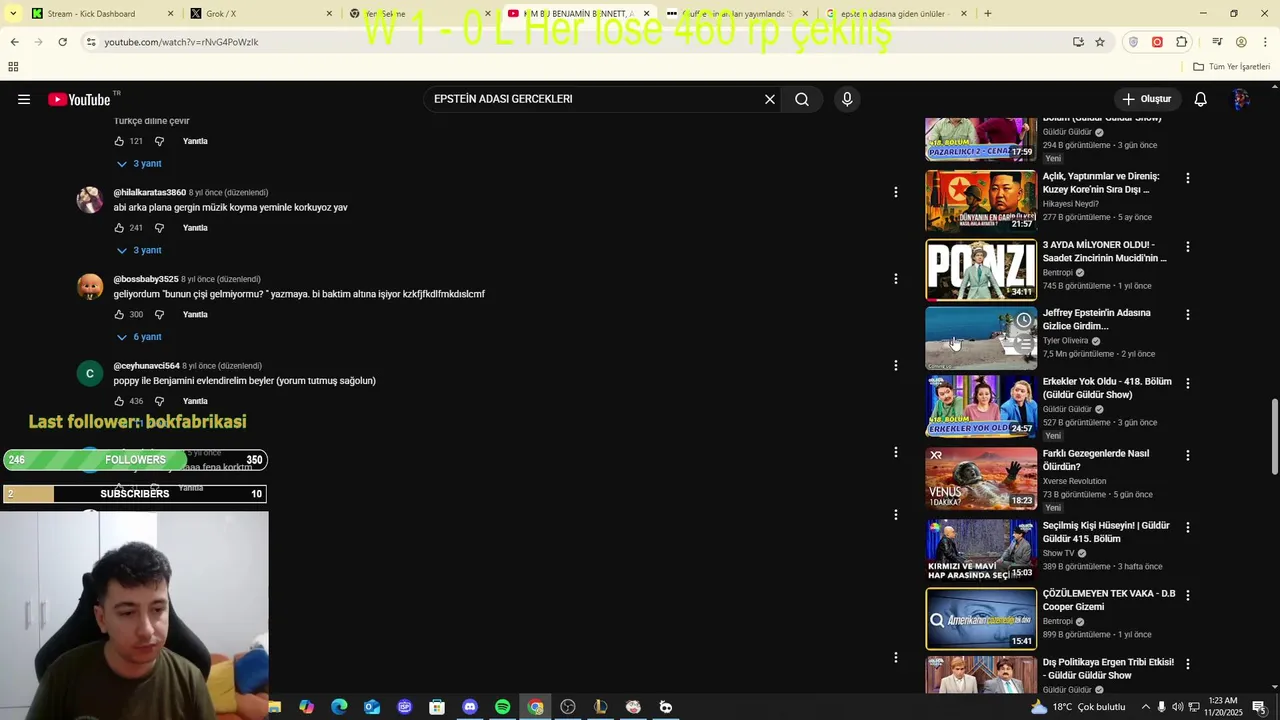
Task: Open the PONZI video thumbnail
Action: coord(981,270)
